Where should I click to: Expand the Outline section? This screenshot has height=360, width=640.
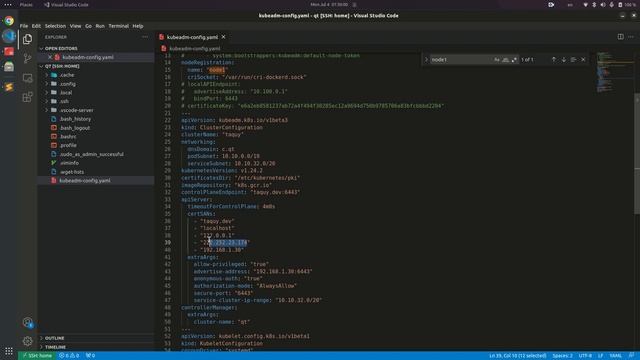pos(96,338)
